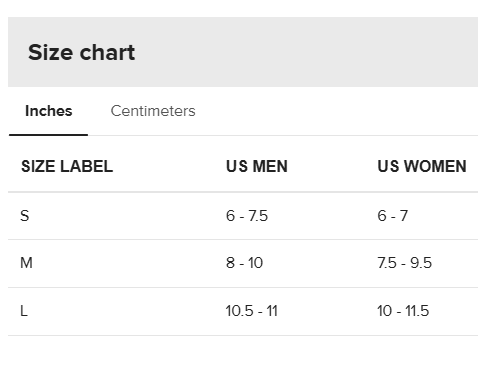Click the SIZE LABEL column header
The image size is (478, 376).
tap(67, 166)
